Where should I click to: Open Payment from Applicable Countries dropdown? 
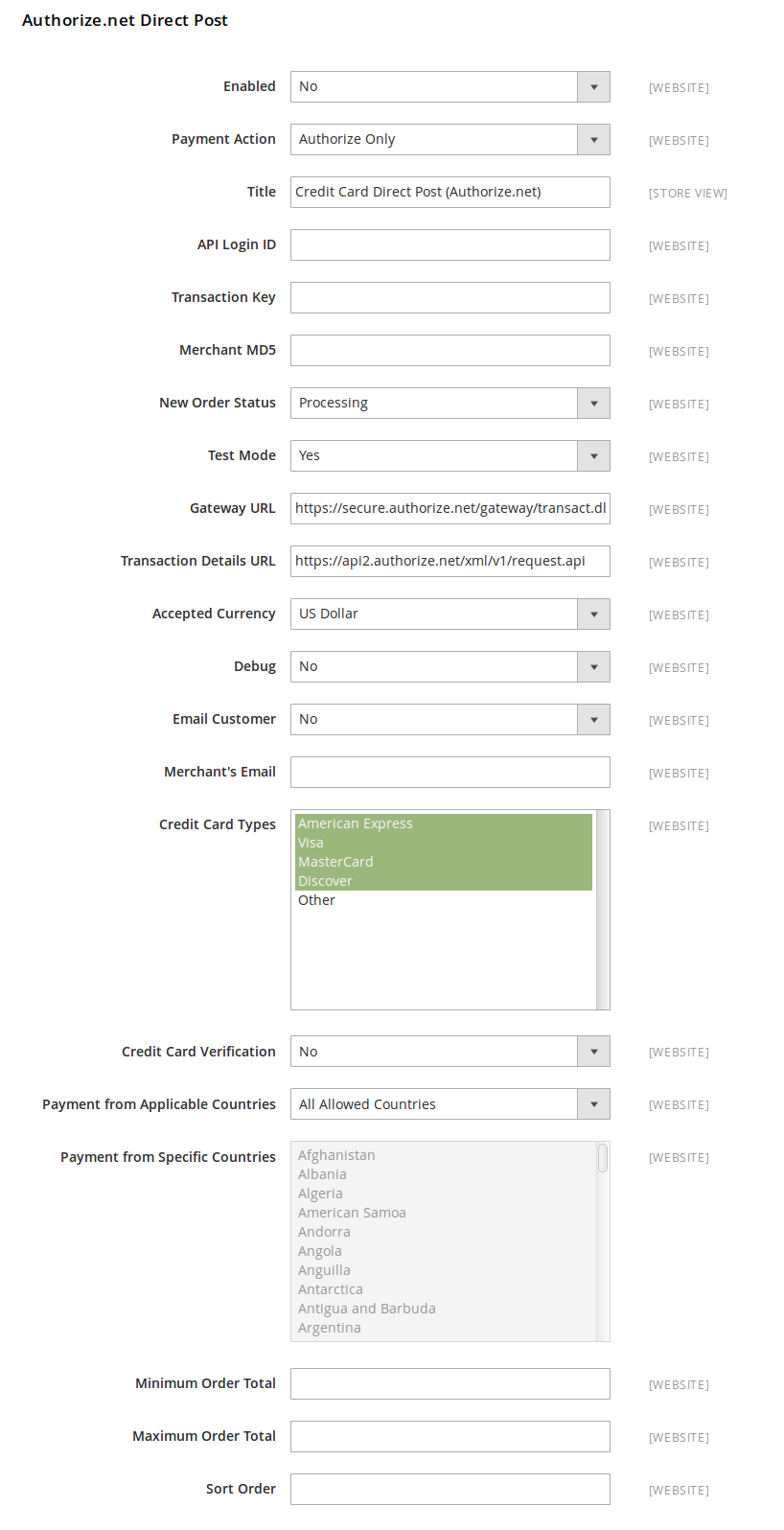450,1104
